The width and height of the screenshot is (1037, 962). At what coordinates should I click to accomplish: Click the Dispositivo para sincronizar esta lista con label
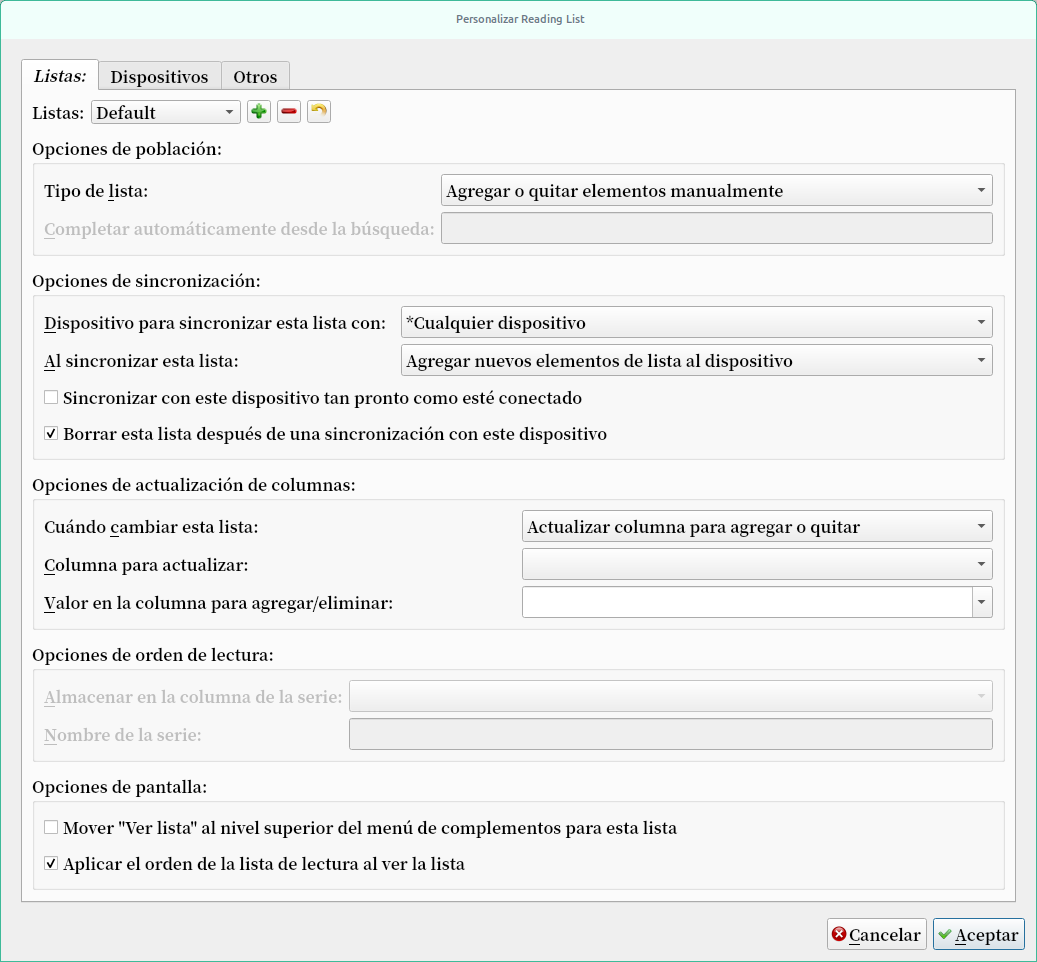215,324
